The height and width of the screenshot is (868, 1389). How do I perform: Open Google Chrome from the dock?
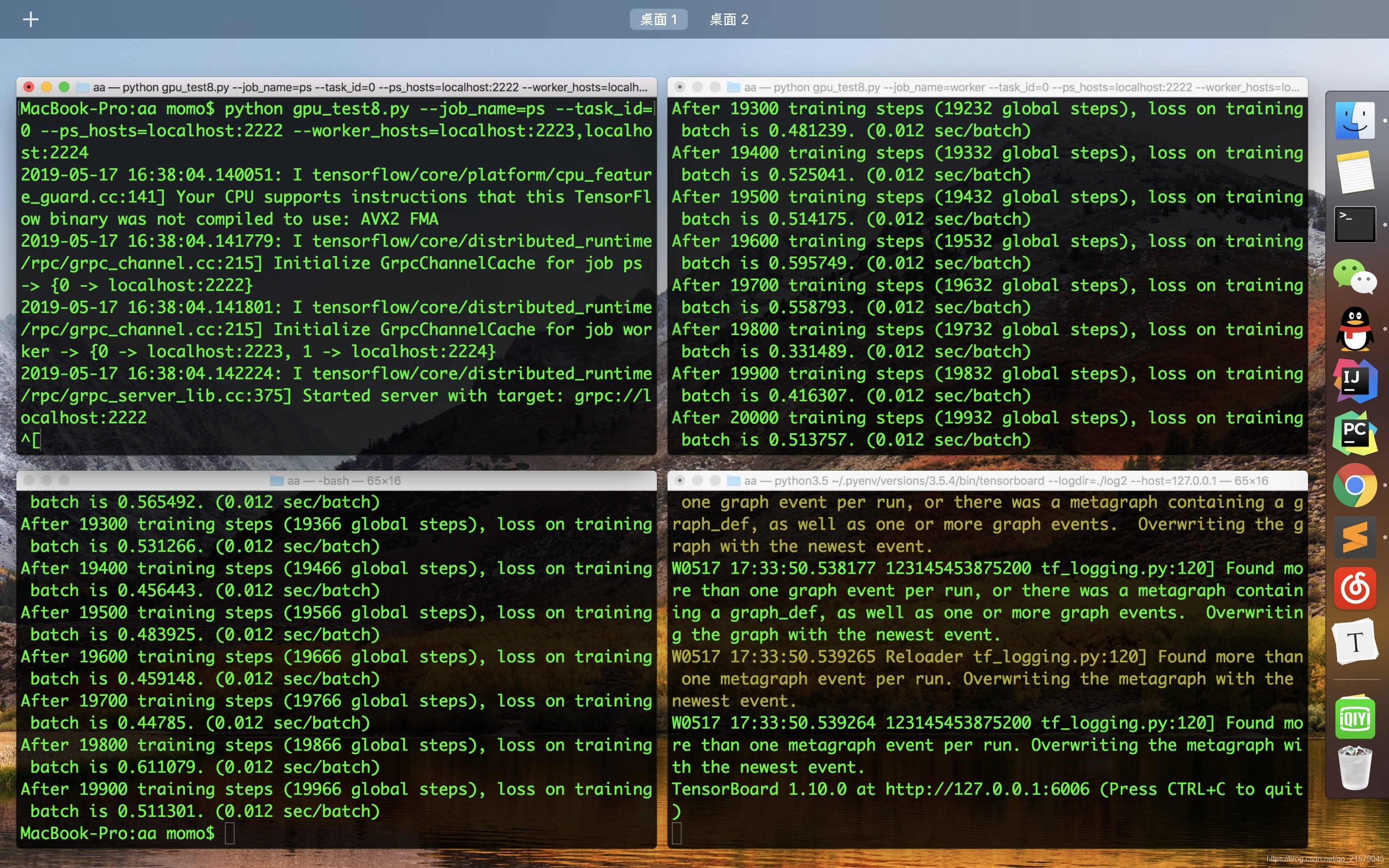(x=1355, y=485)
